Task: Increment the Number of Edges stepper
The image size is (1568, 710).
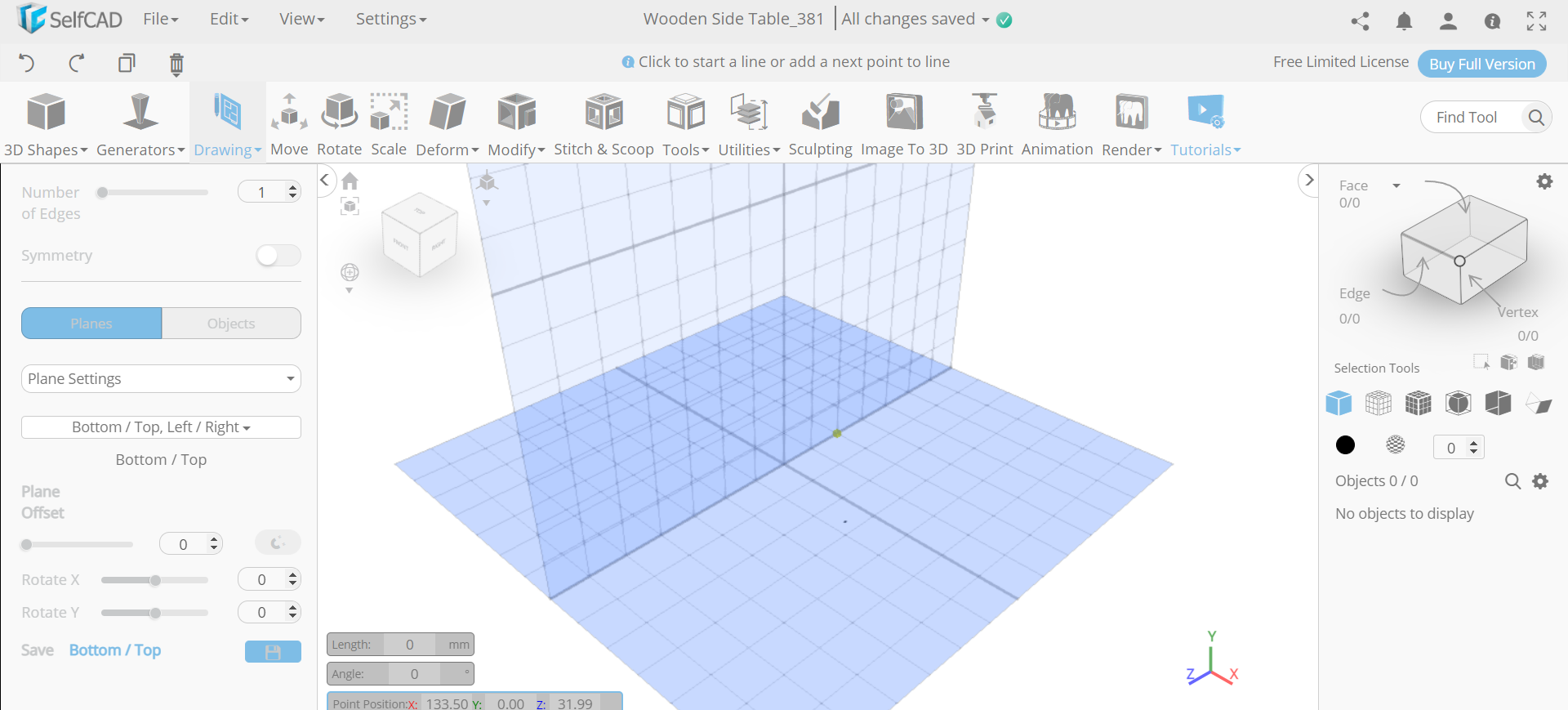Action: coord(292,187)
